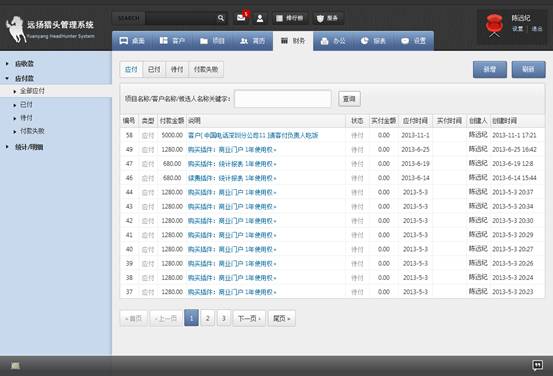The image size is (553, 376).
Task: Click 上一页 previous page button
Action: [x=166, y=318]
